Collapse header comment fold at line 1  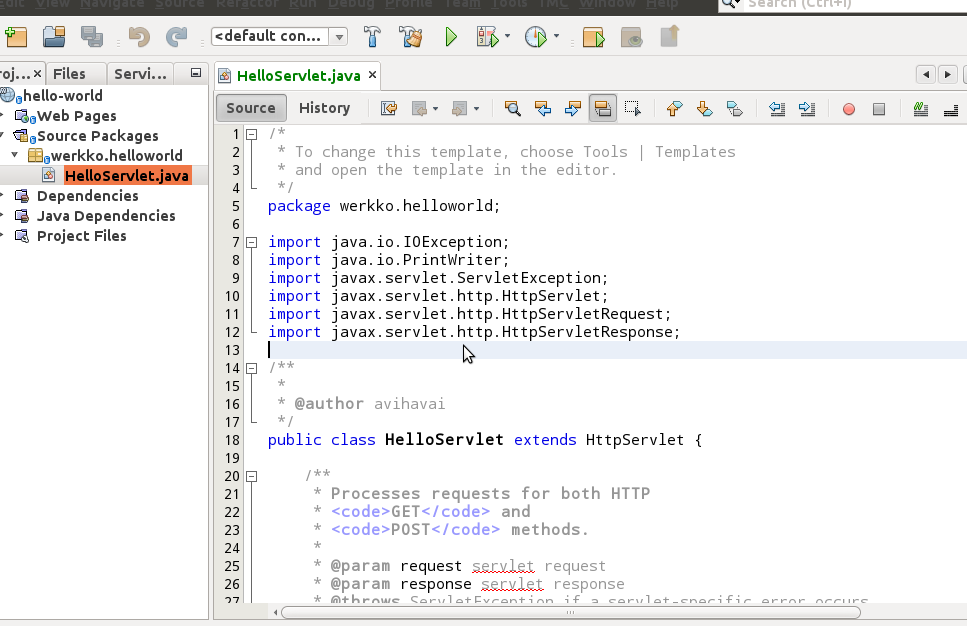tap(252, 134)
